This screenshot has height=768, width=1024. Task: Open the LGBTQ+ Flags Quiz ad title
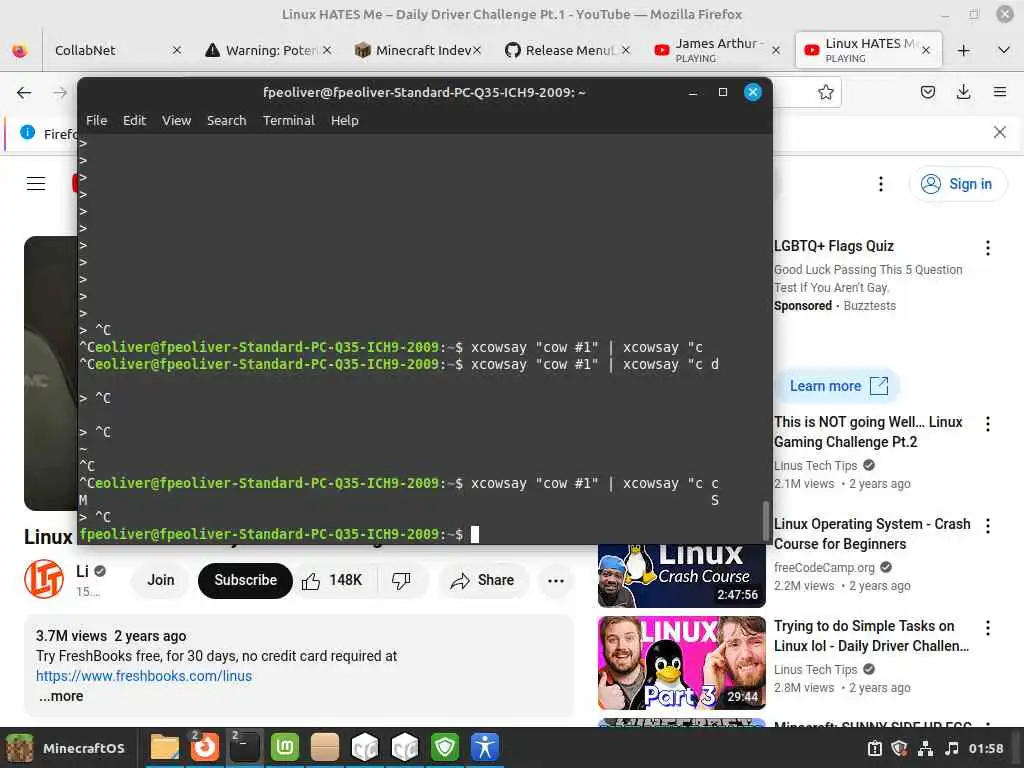tap(834, 246)
